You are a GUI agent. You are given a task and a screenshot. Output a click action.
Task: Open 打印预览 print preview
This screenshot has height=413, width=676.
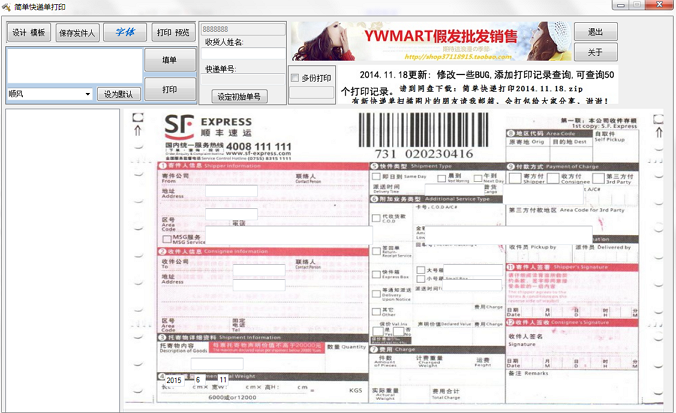point(173,32)
